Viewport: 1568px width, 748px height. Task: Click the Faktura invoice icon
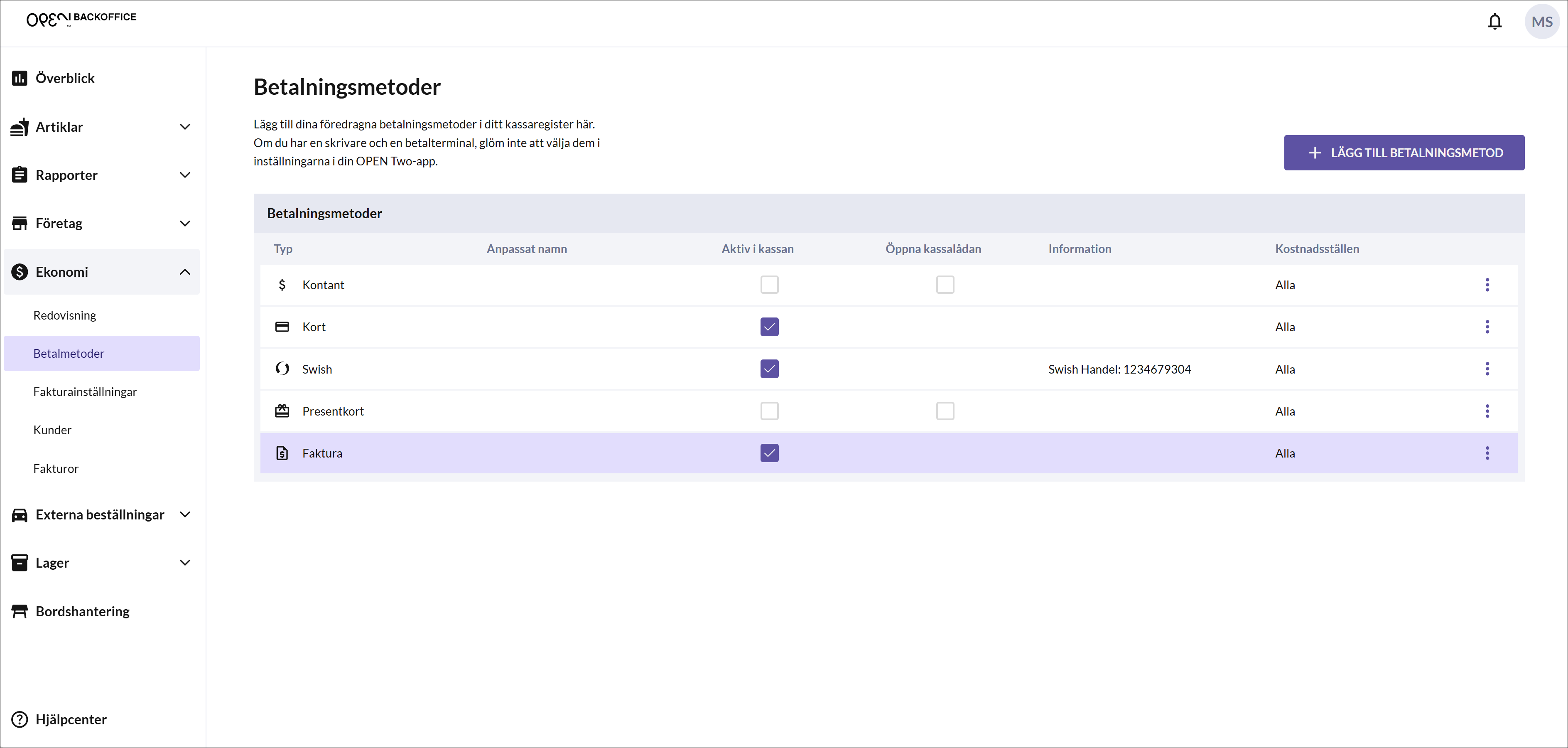point(282,453)
